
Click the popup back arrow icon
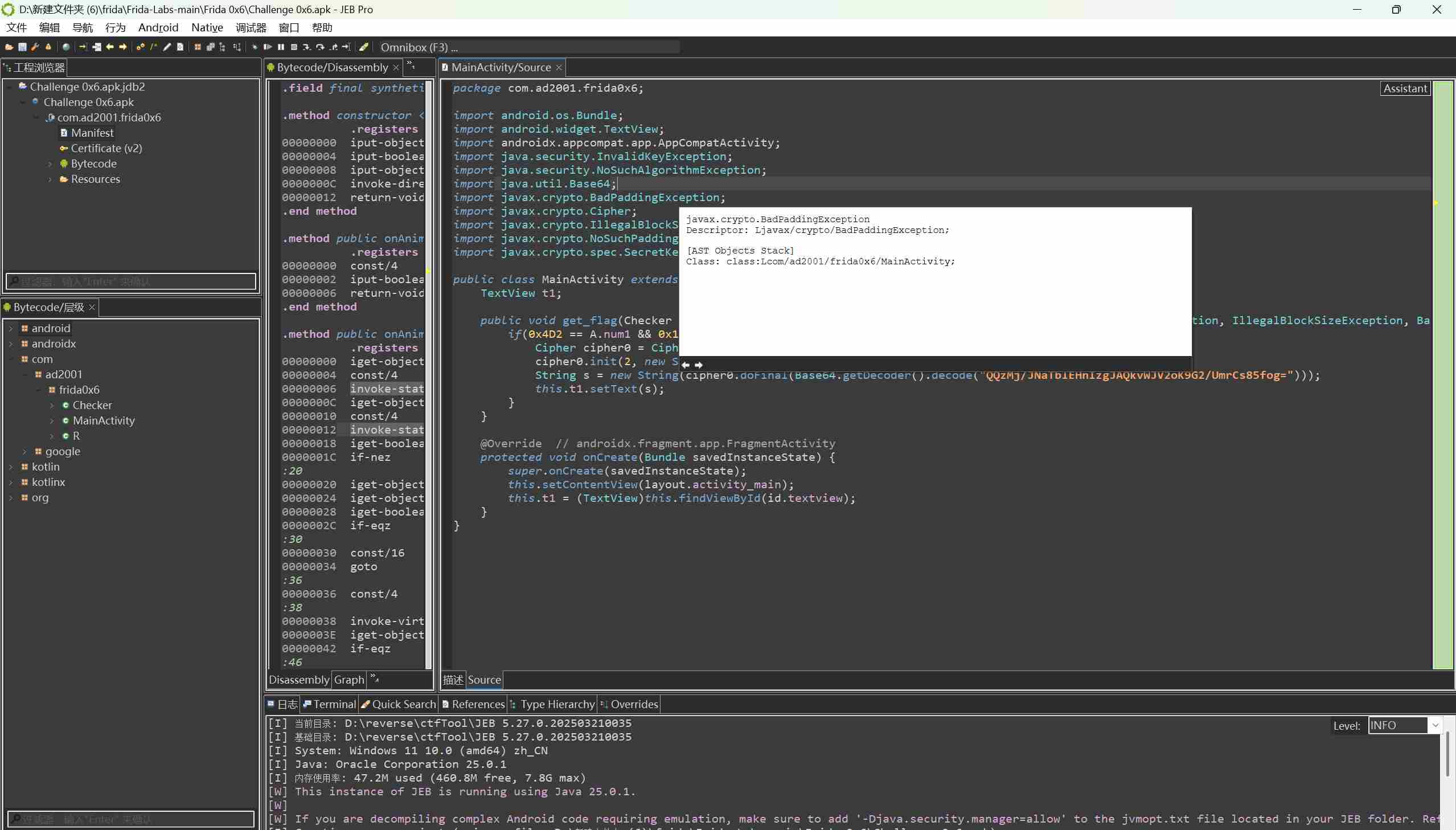pyautogui.click(x=686, y=365)
